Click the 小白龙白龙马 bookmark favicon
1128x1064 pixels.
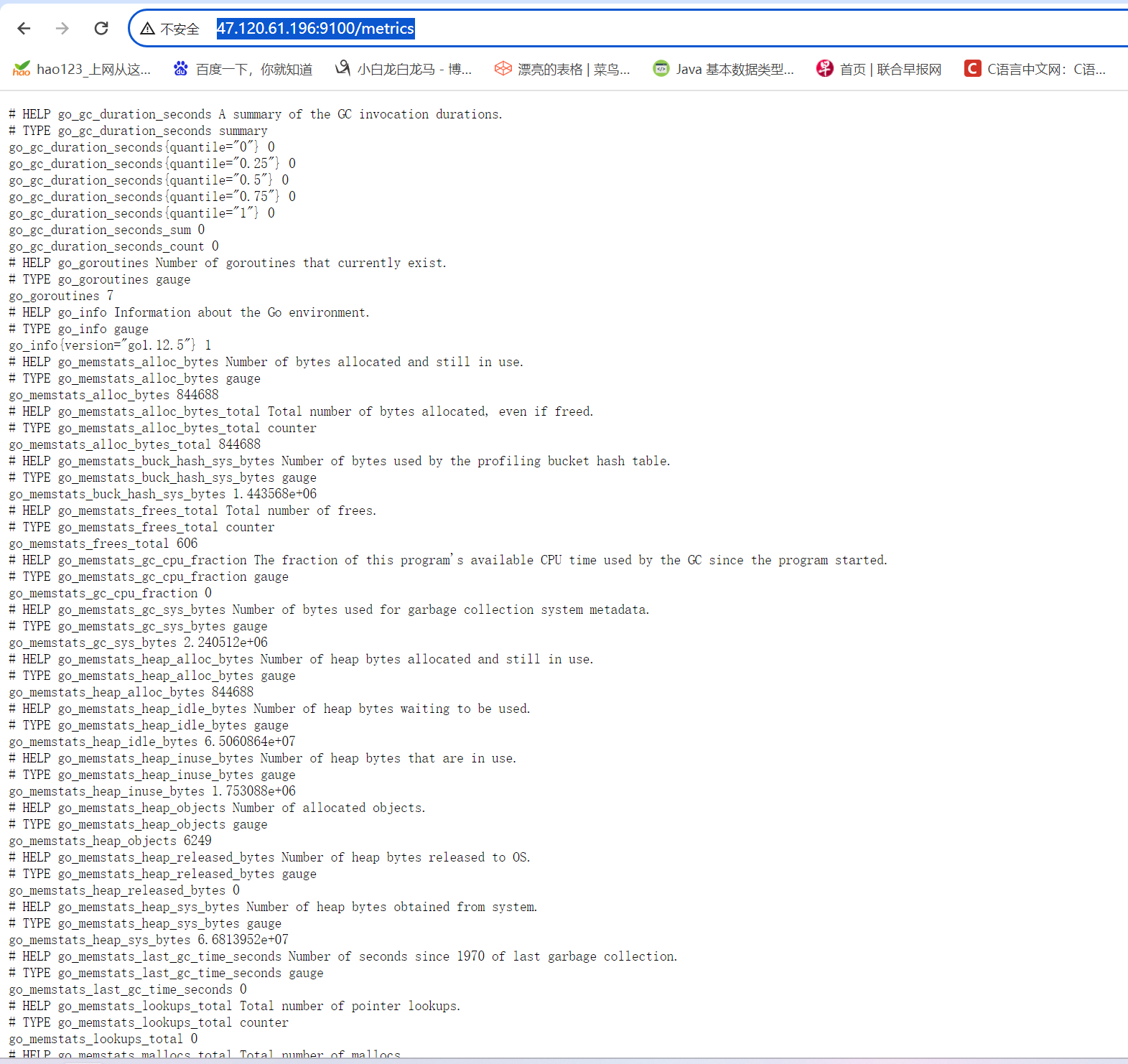coord(343,69)
